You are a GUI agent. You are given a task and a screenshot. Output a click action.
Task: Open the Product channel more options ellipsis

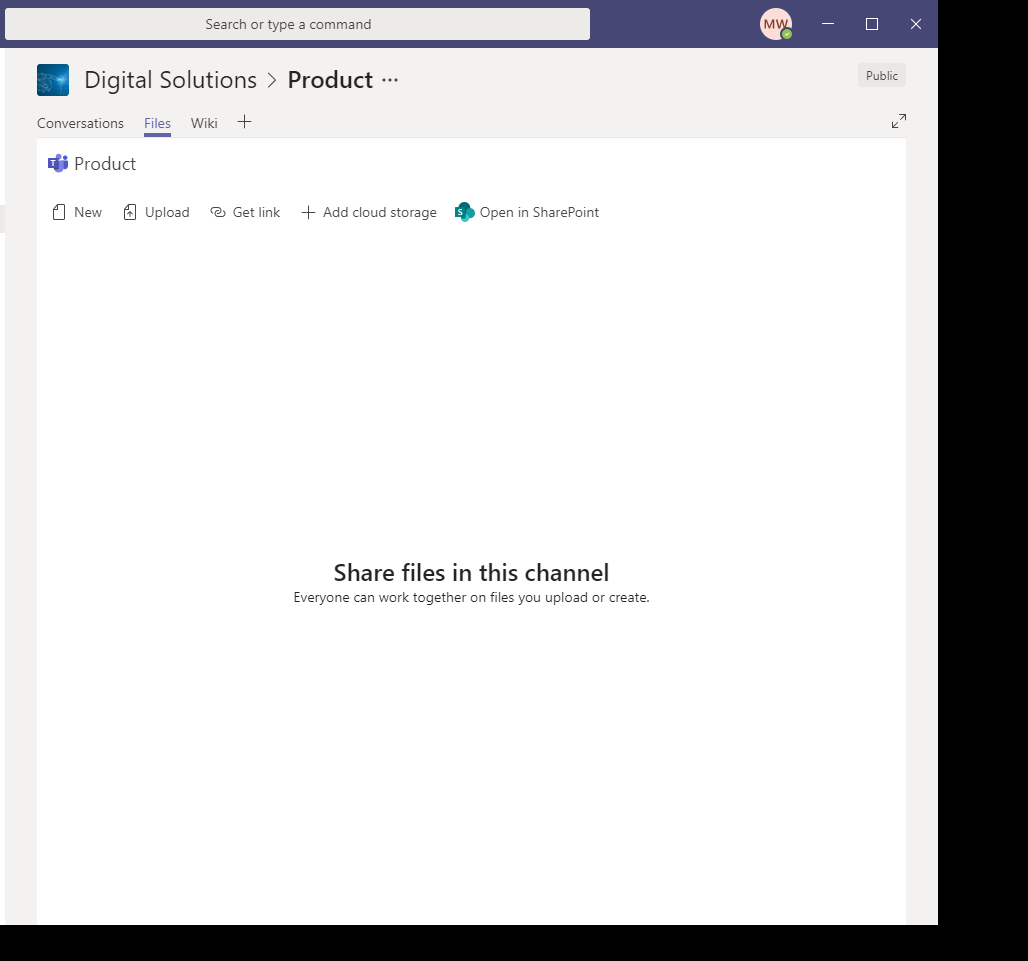coord(390,80)
